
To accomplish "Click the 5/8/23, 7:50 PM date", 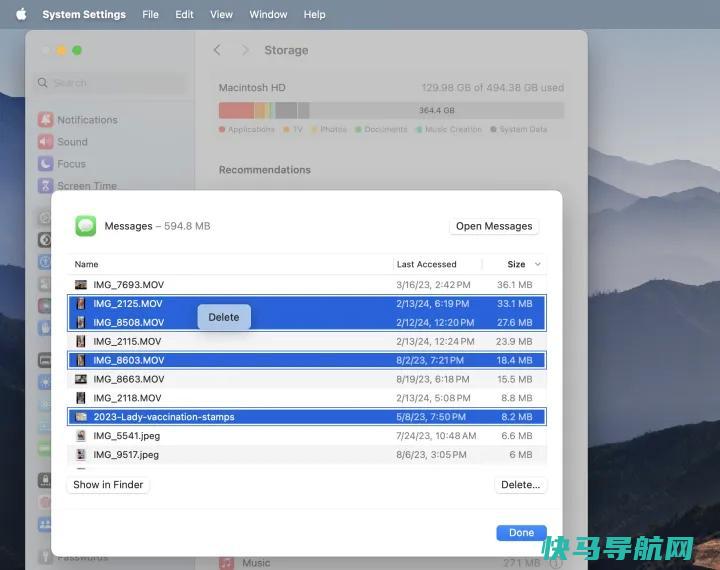I will [x=431, y=417].
